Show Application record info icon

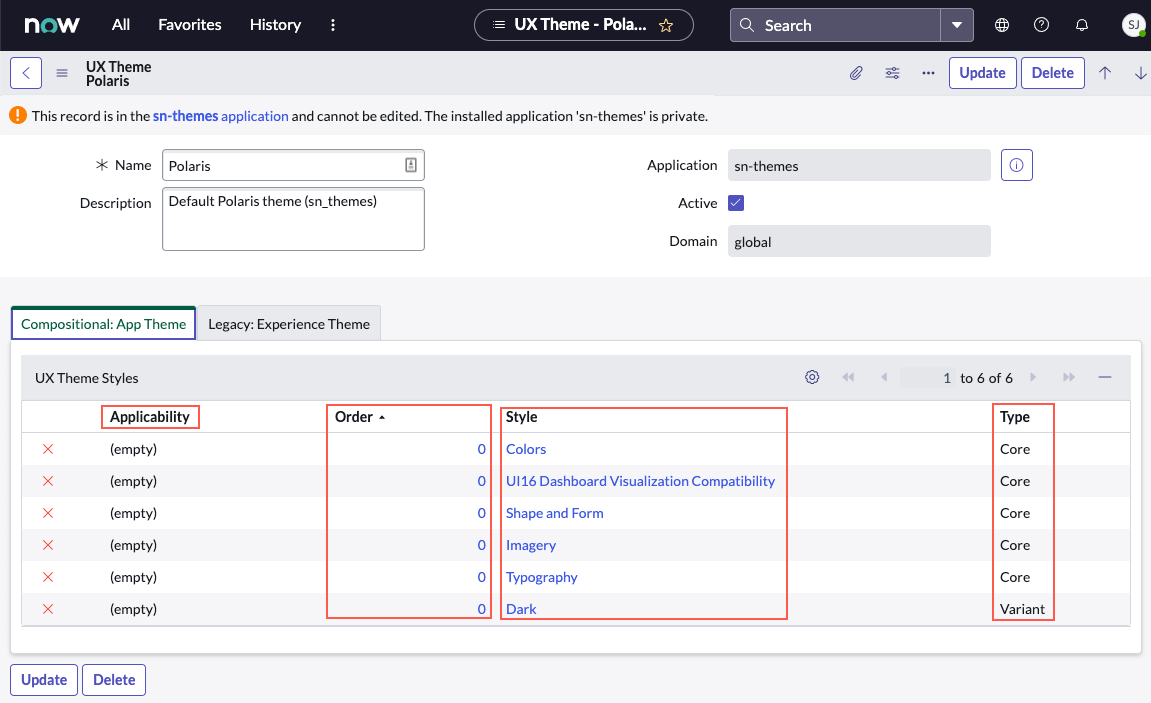tap(1016, 165)
